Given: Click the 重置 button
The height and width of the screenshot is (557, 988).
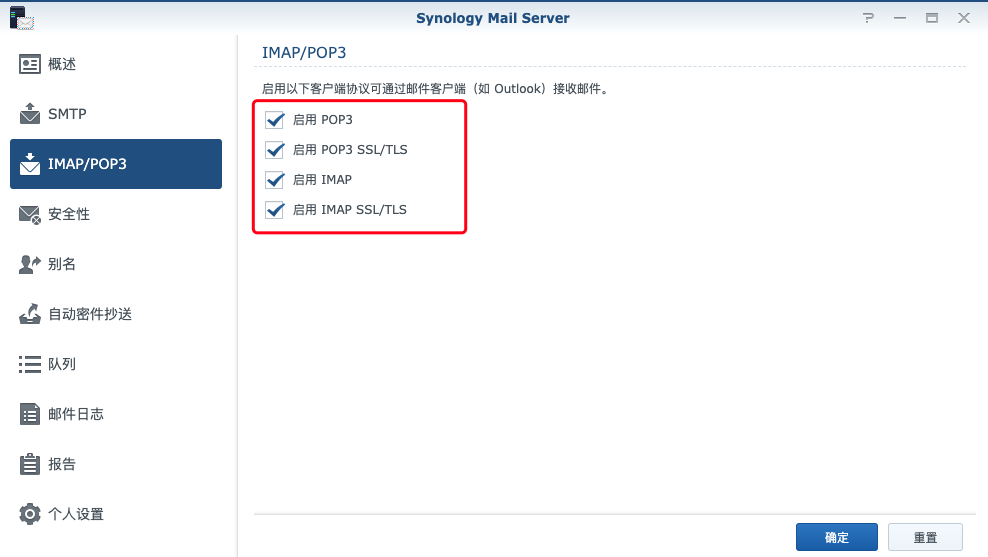Looking at the screenshot, I should pyautogui.click(x=925, y=537).
